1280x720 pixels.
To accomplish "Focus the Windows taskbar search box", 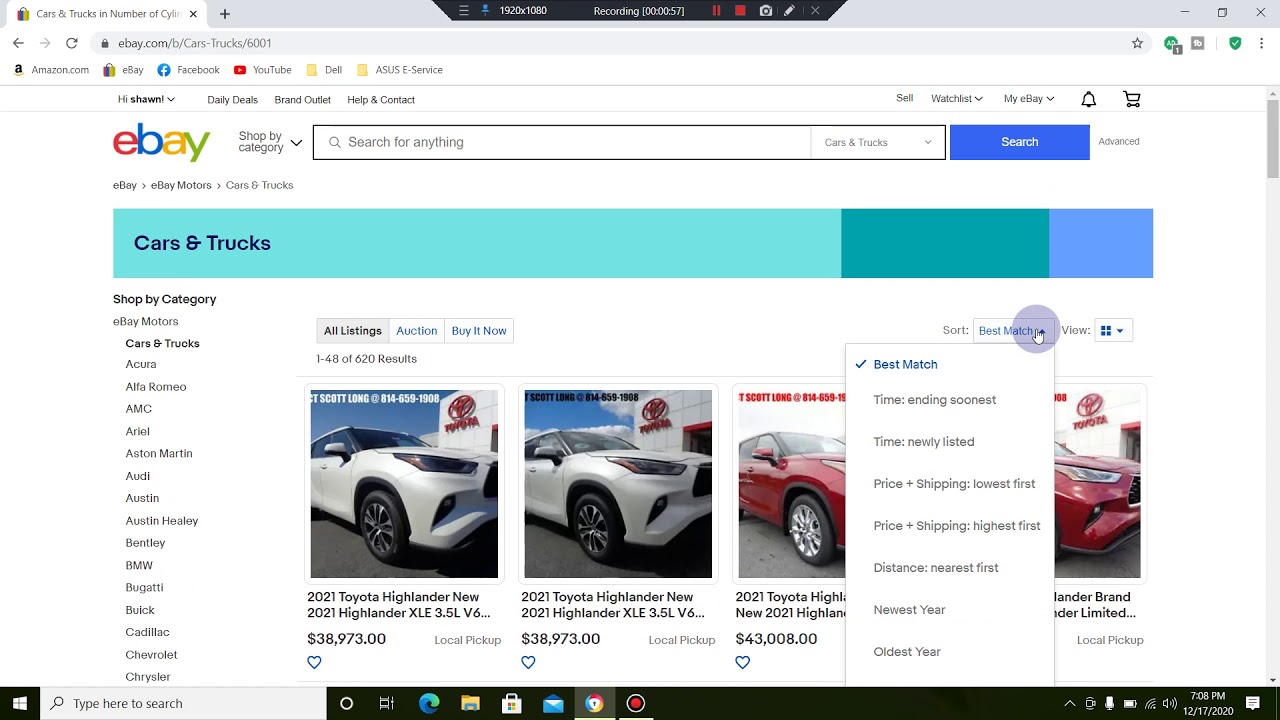I will click(183, 703).
